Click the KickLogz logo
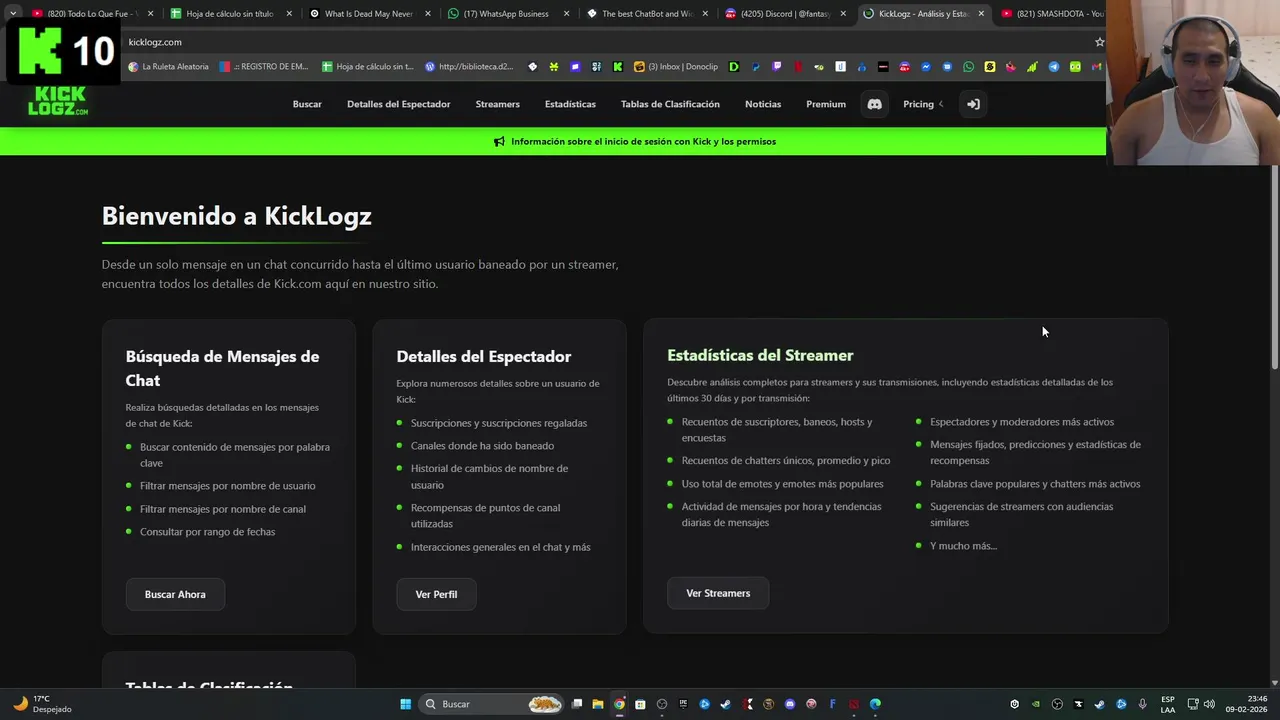1280x720 pixels. (58, 101)
